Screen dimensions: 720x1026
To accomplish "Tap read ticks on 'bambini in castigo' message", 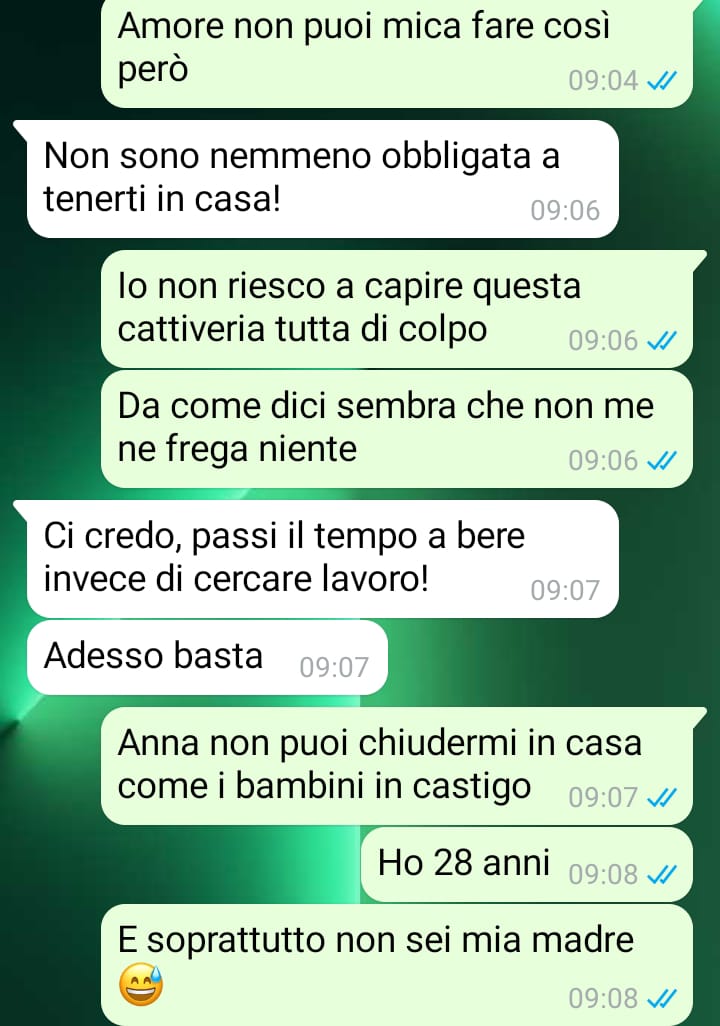I will pyautogui.click(x=661, y=798).
